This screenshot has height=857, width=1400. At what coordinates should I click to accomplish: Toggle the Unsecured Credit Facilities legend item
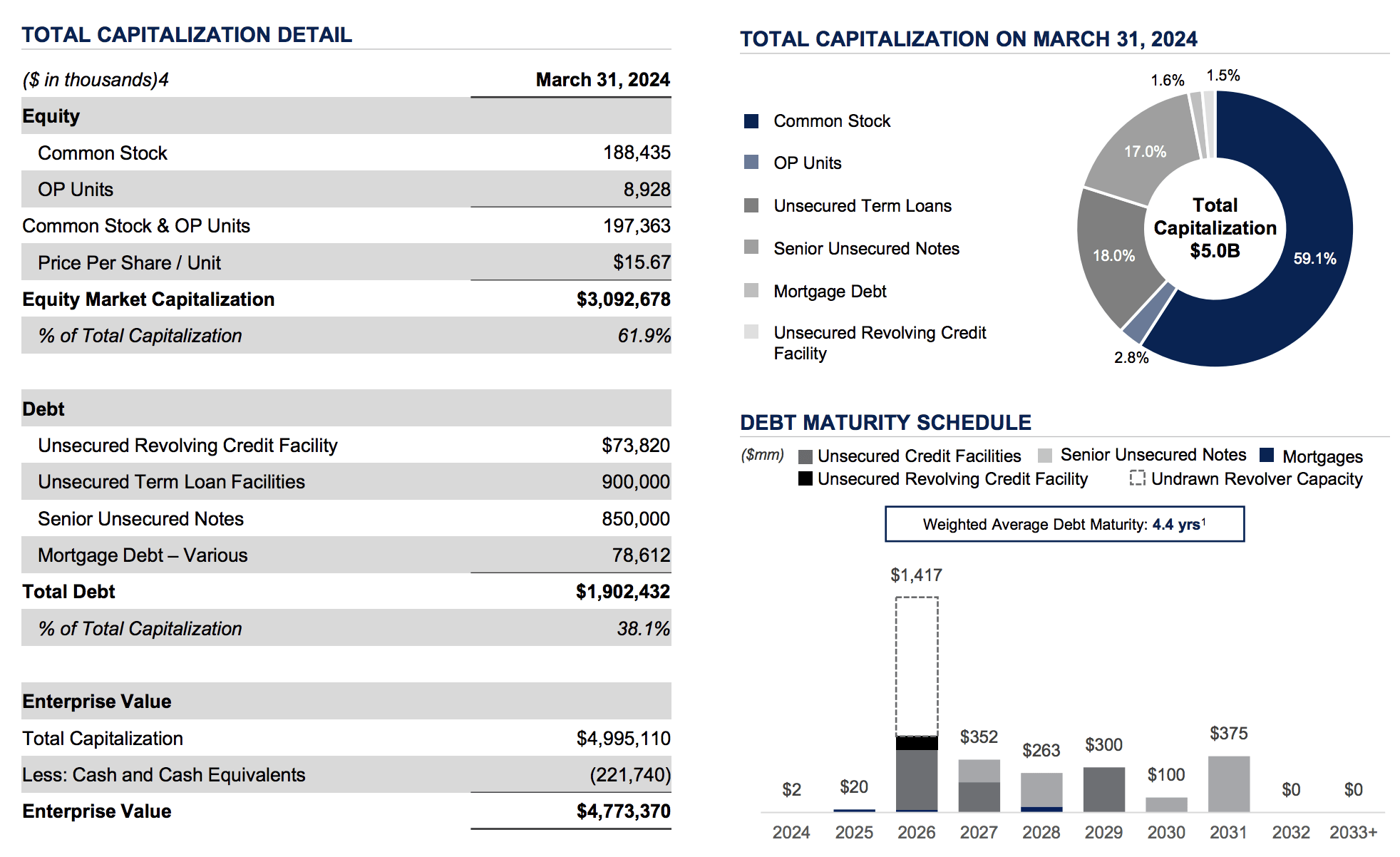click(806, 456)
